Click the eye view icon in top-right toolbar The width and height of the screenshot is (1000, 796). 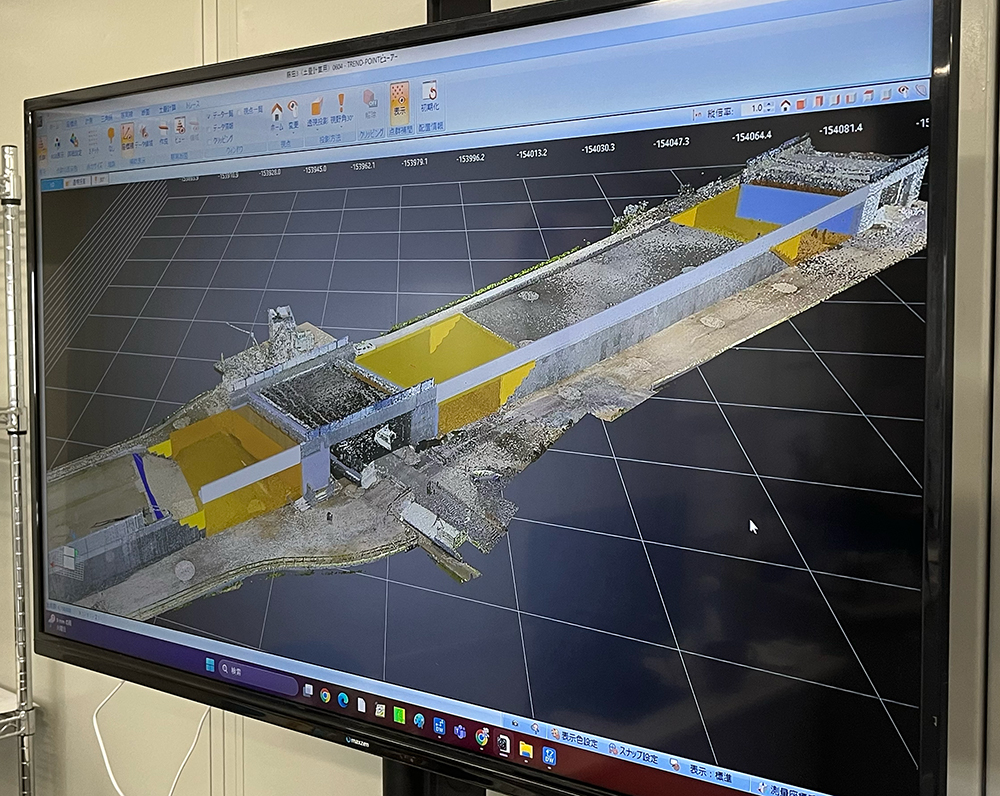pos(903,91)
